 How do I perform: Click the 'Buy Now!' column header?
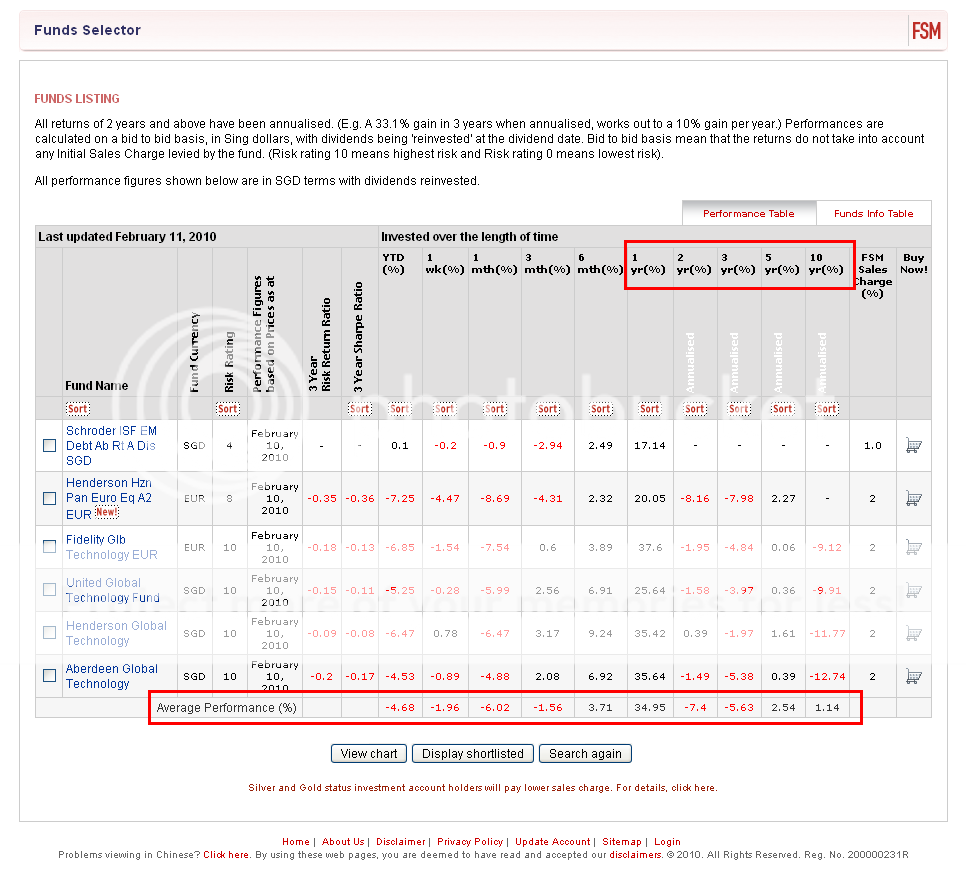914,264
